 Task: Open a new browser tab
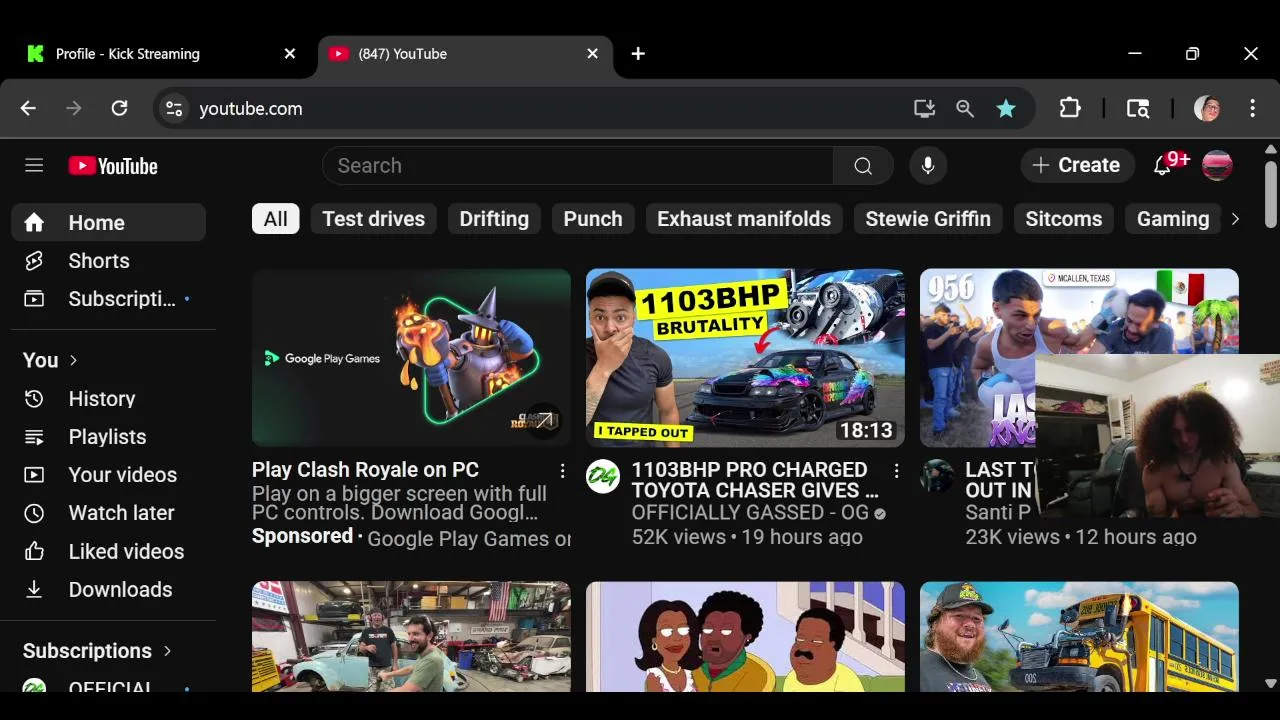(638, 54)
